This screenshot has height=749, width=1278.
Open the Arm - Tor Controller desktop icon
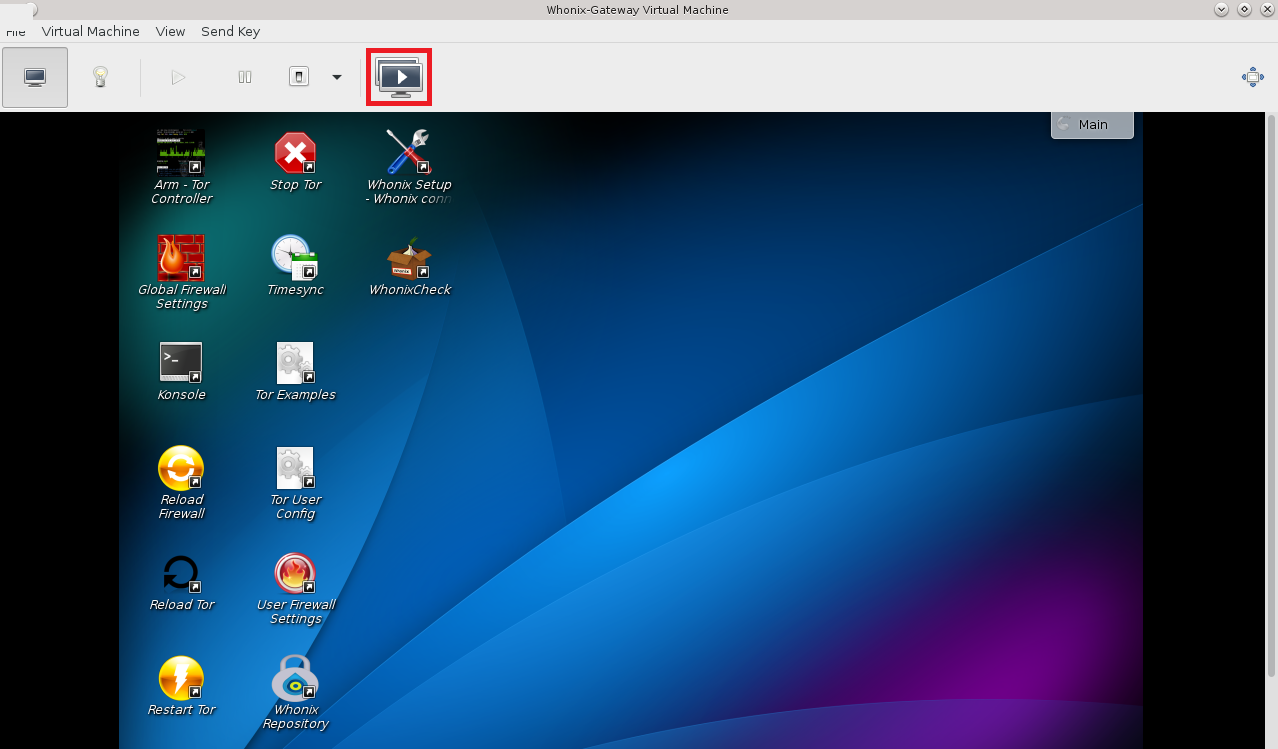click(181, 153)
